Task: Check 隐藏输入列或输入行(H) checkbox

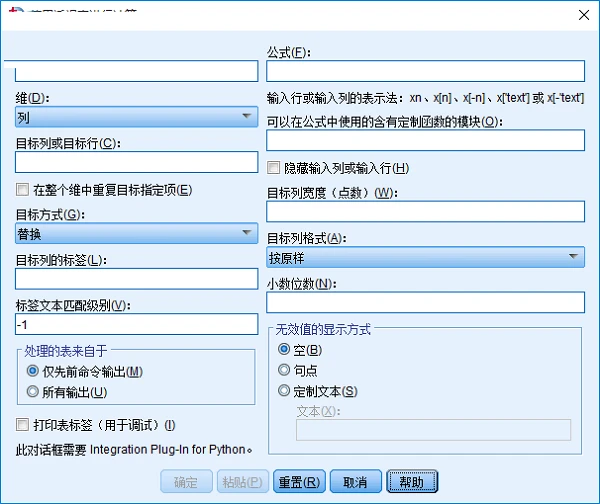Action: pos(273,168)
